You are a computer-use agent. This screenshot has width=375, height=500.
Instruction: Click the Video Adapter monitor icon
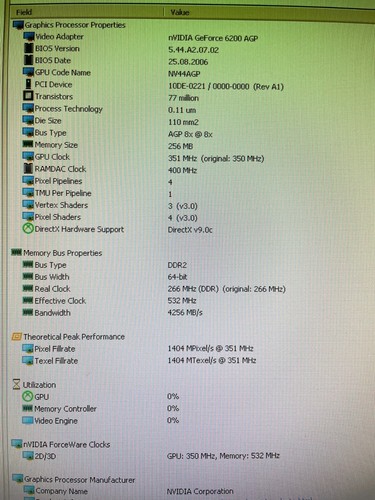tap(29, 37)
